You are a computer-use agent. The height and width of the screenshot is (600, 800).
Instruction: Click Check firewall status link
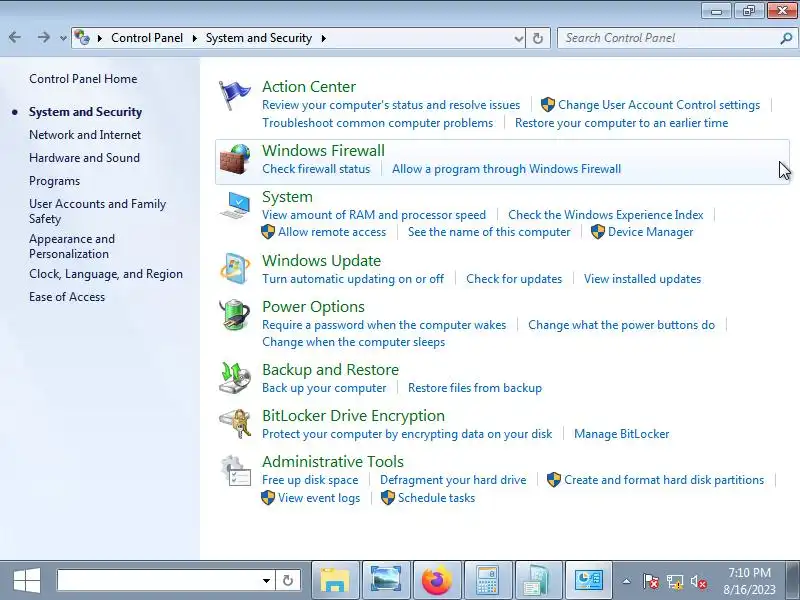click(x=316, y=169)
